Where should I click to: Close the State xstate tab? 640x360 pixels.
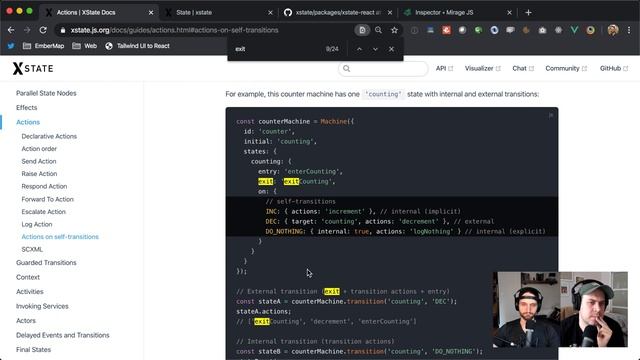[270, 13]
